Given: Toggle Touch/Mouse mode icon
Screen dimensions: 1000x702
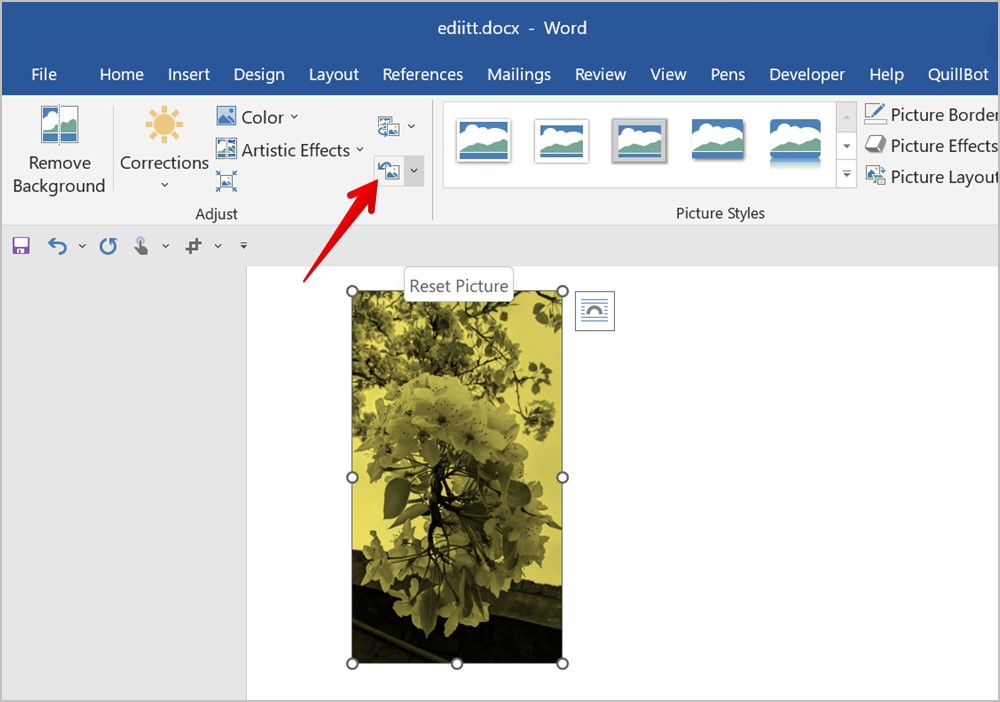Looking at the screenshot, I should coord(141,246).
